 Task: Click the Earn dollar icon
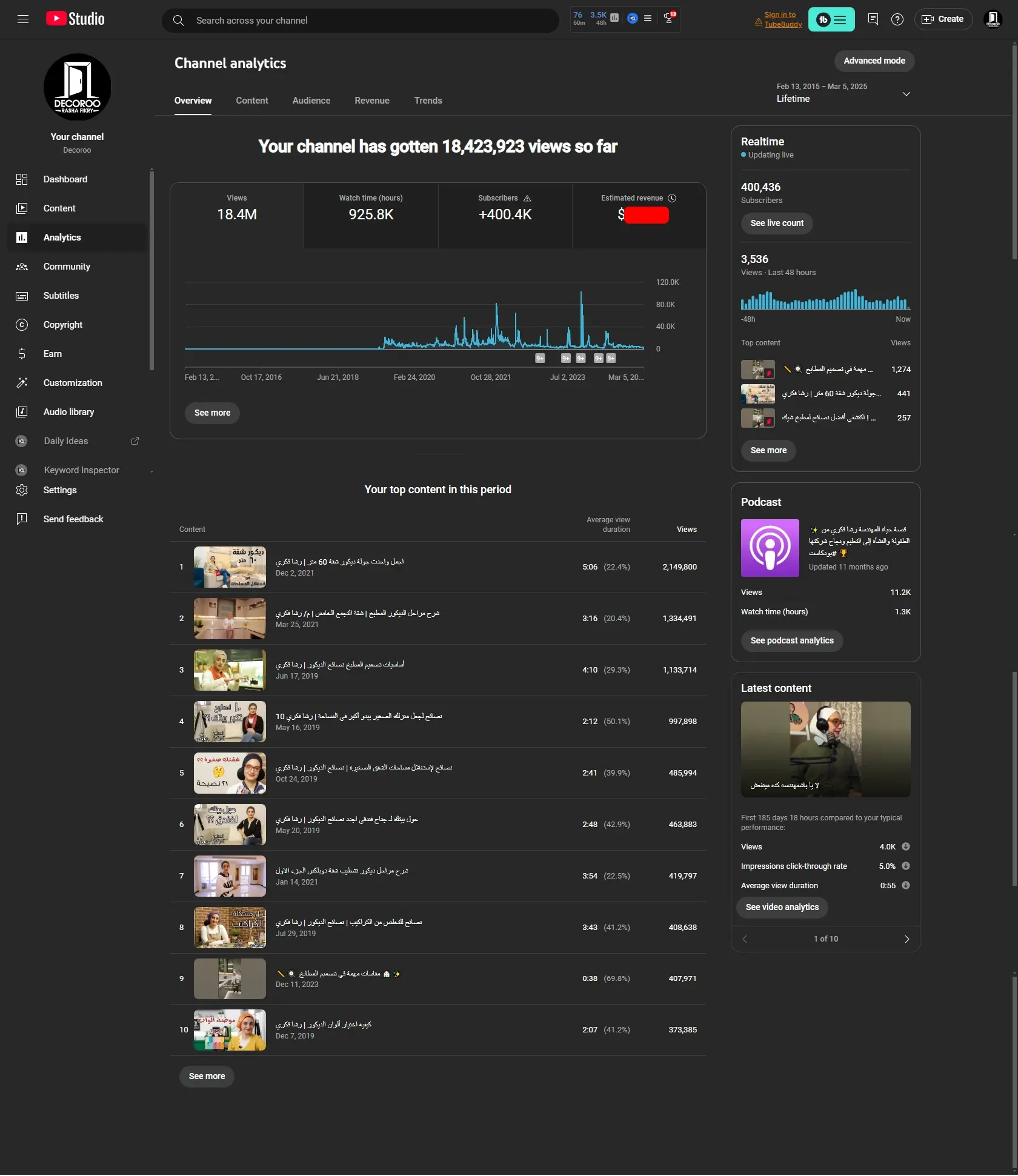coord(22,354)
